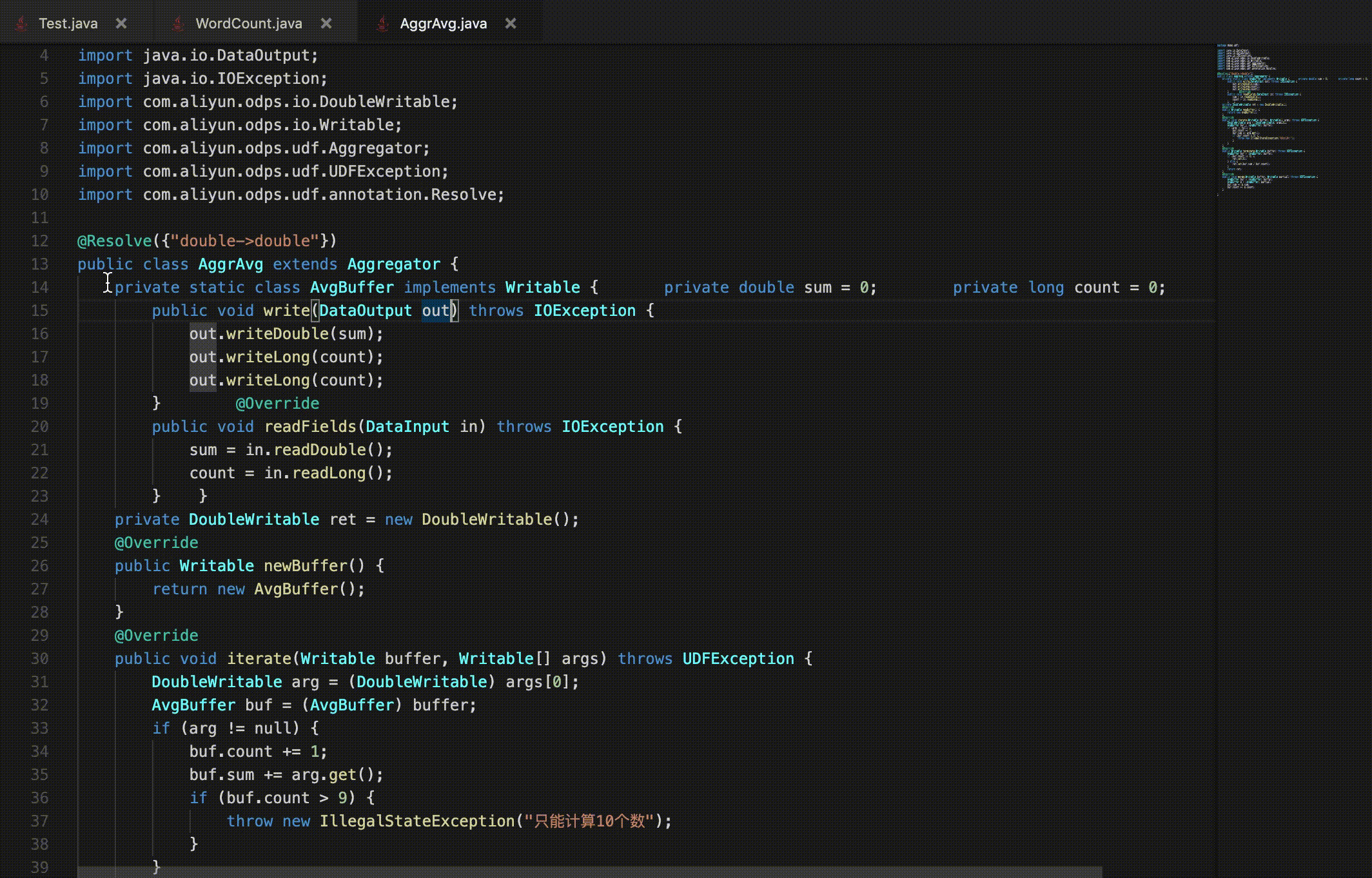1372x878 pixels.
Task: Switch to the Test.java tab
Action: point(68,24)
